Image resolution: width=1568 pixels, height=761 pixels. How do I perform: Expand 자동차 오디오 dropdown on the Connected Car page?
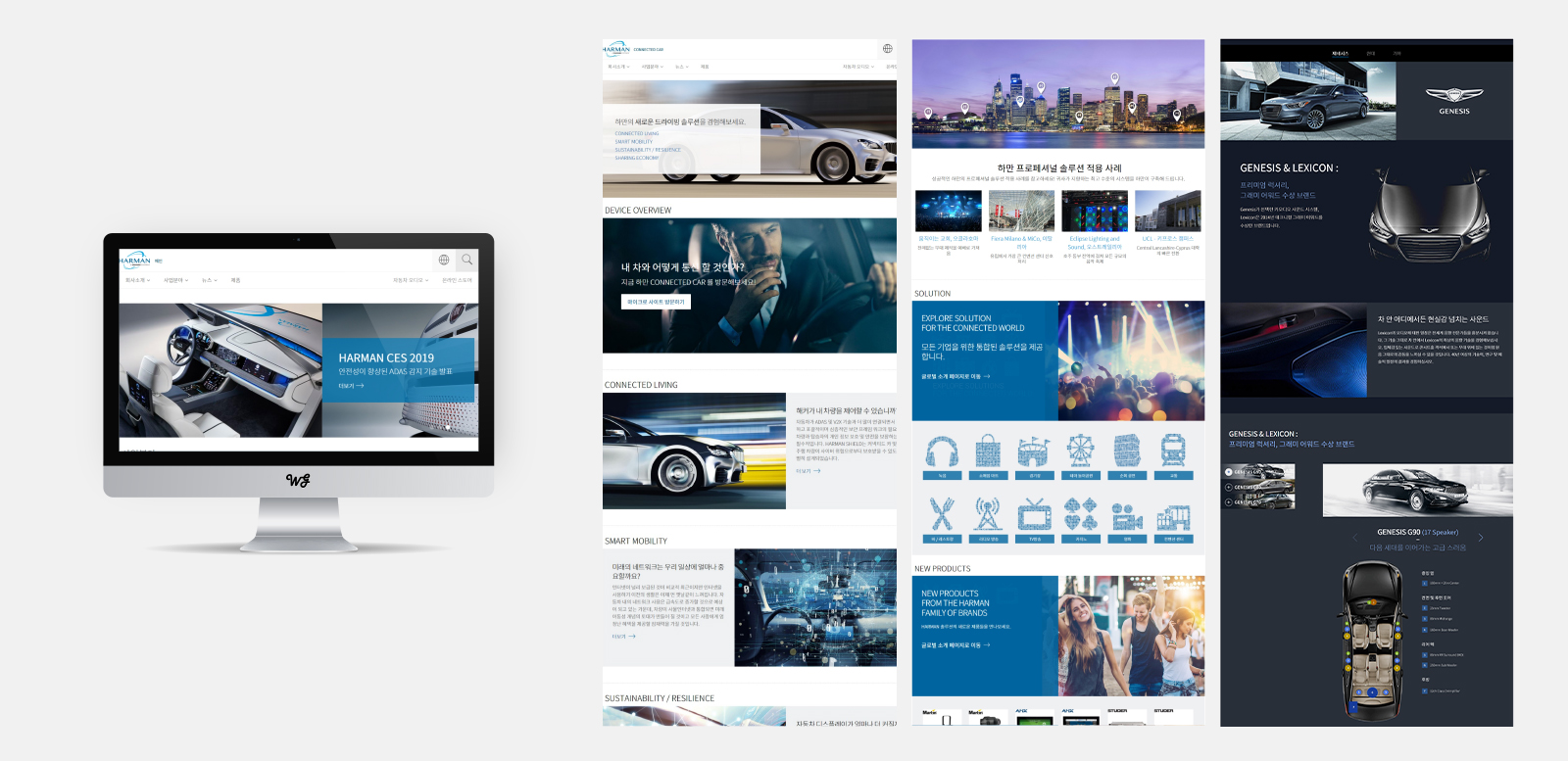click(x=857, y=67)
